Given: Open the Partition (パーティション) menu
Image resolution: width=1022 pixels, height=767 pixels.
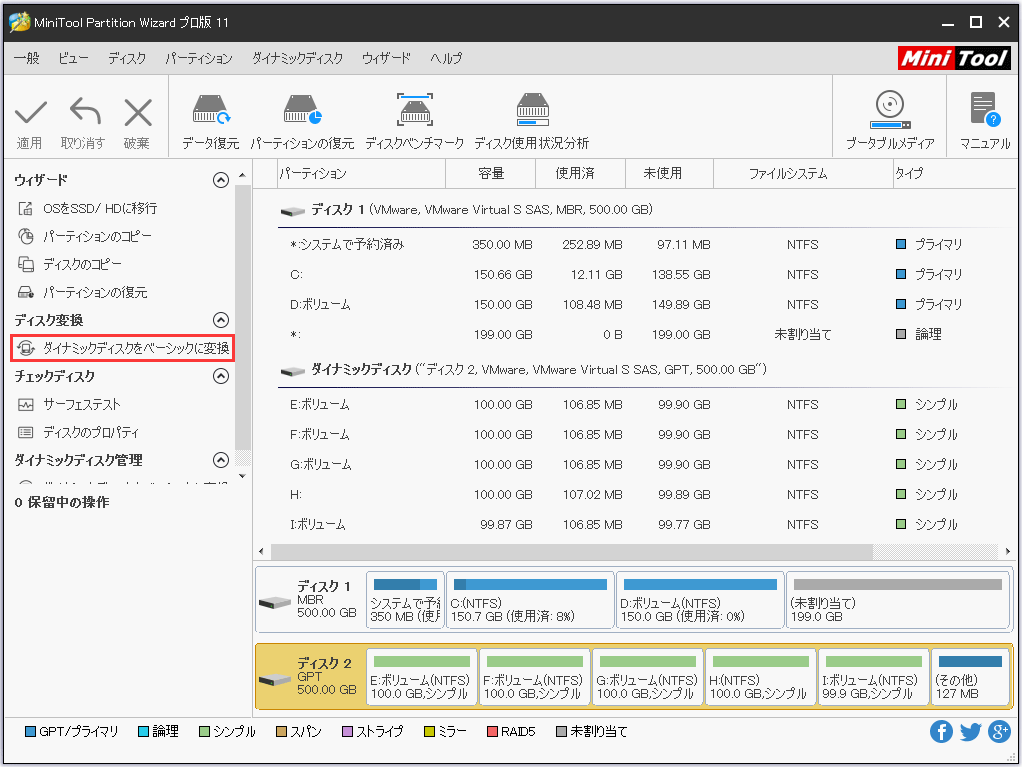Looking at the screenshot, I should tap(199, 58).
